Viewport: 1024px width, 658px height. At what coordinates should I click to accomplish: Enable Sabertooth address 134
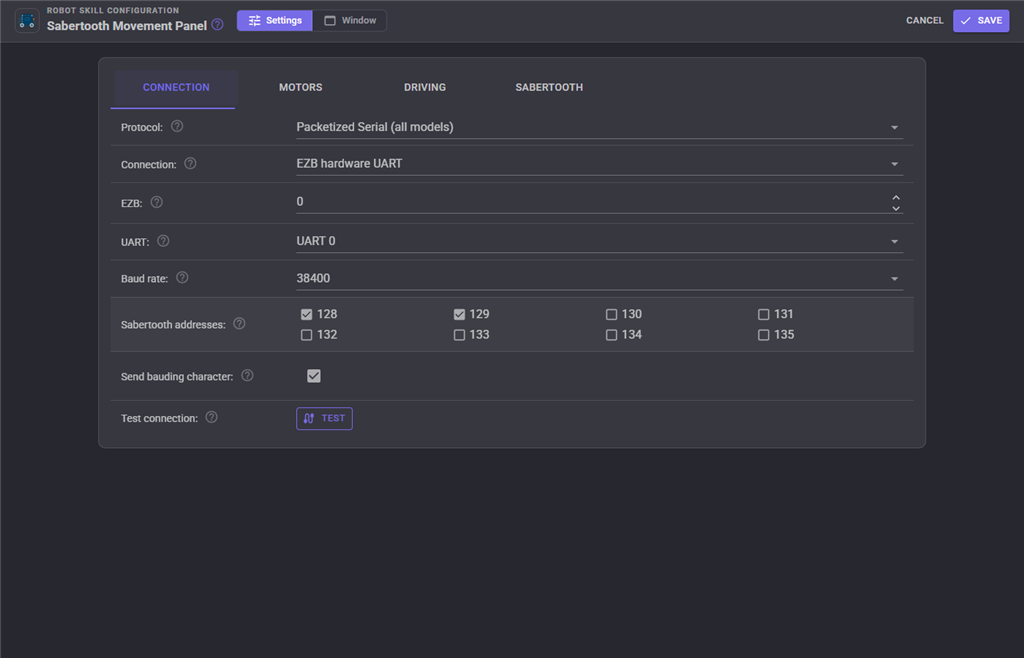point(611,335)
